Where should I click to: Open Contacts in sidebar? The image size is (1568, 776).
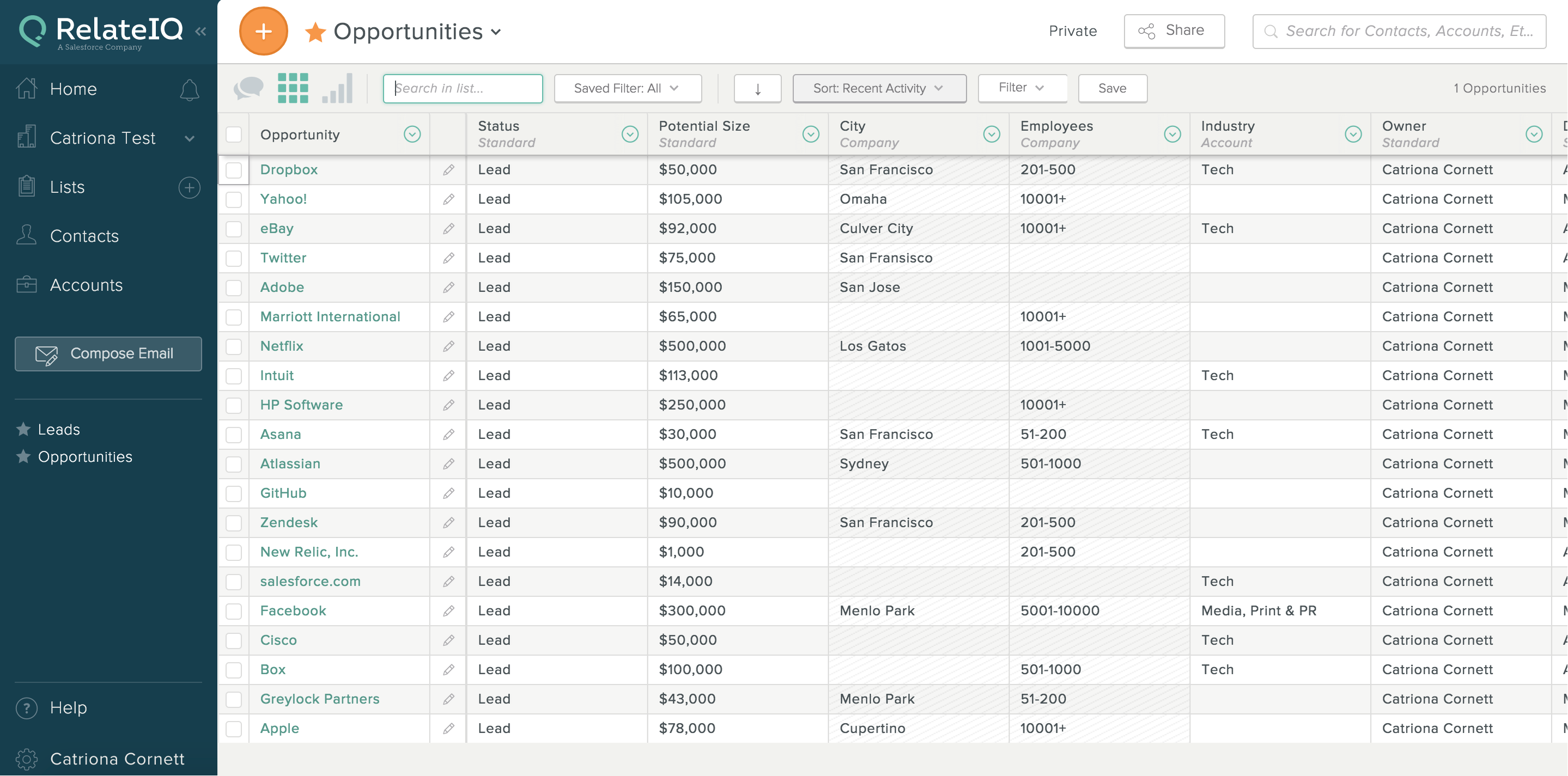point(84,236)
